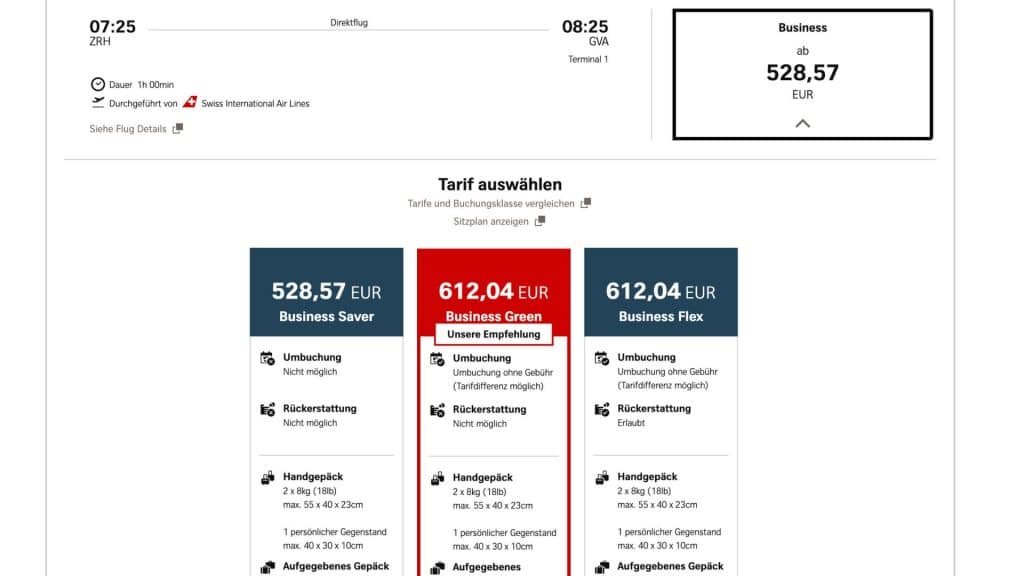
Task: Click the Umbuchung calendar icon in Business Saver
Action: 267,358
